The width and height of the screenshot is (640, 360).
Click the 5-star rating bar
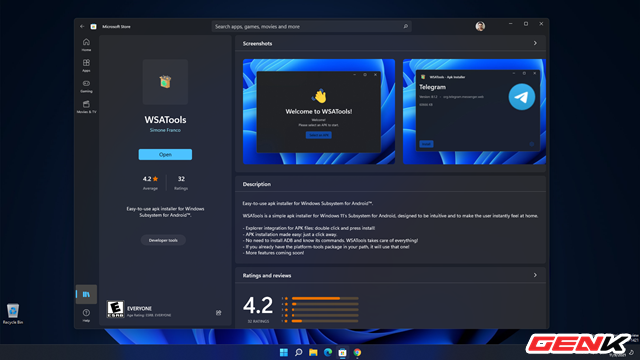point(325,298)
